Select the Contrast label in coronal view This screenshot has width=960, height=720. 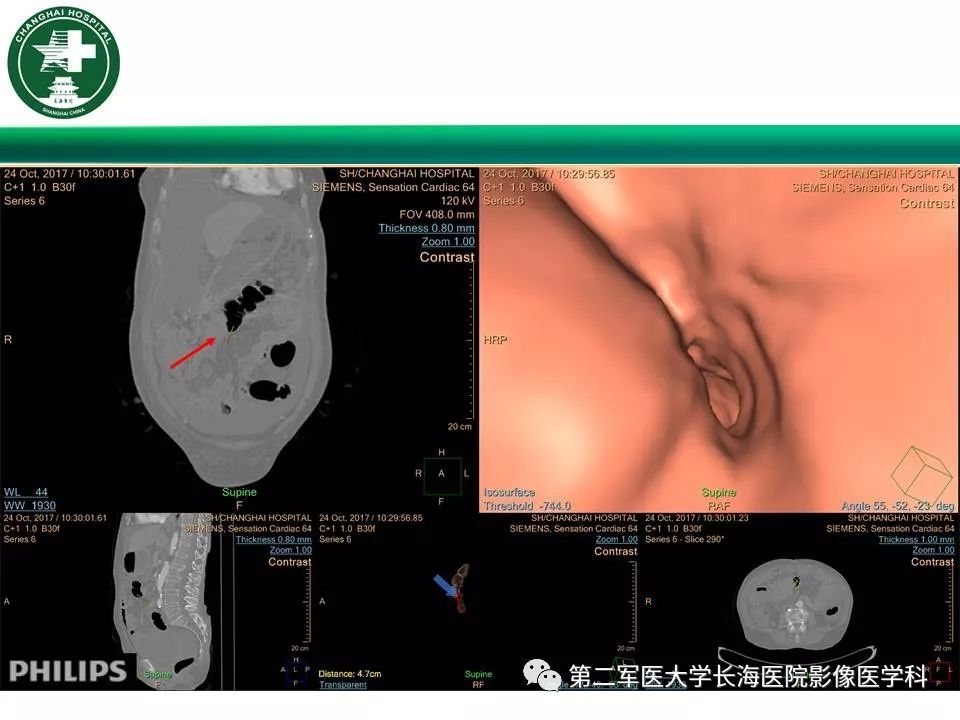pyautogui.click(x=447, y=257)
